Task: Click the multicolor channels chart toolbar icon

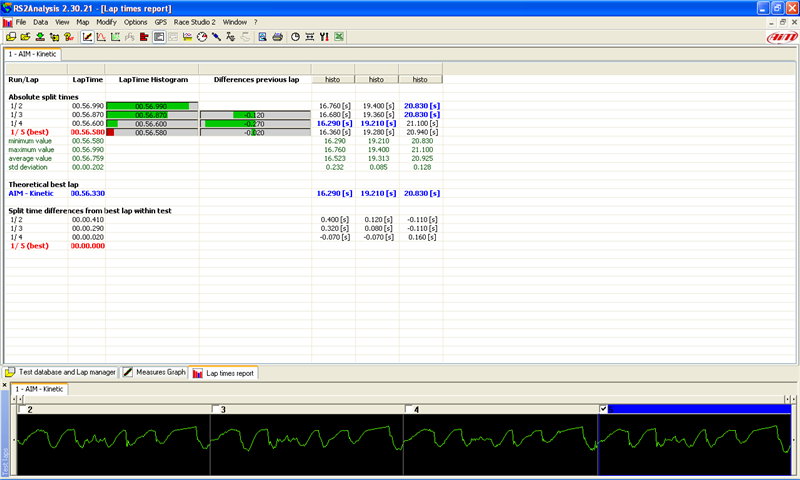Action: (187, 37)
